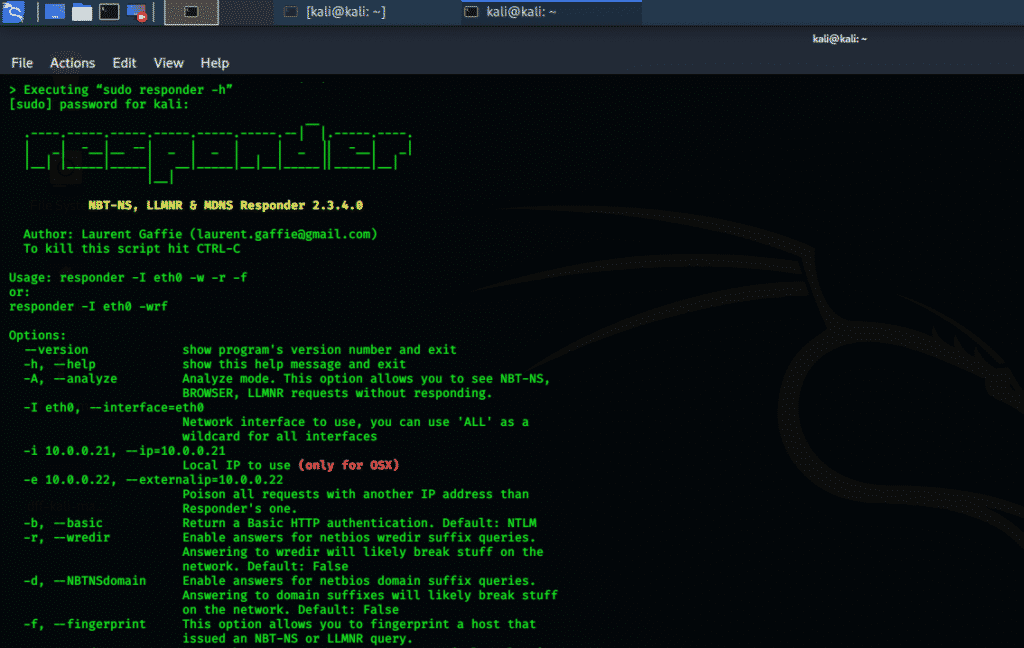Click the screen recorder icon with red dot
Image resolution: width=1024 pixels, height=648 pixels.
(x=136, y=12)
